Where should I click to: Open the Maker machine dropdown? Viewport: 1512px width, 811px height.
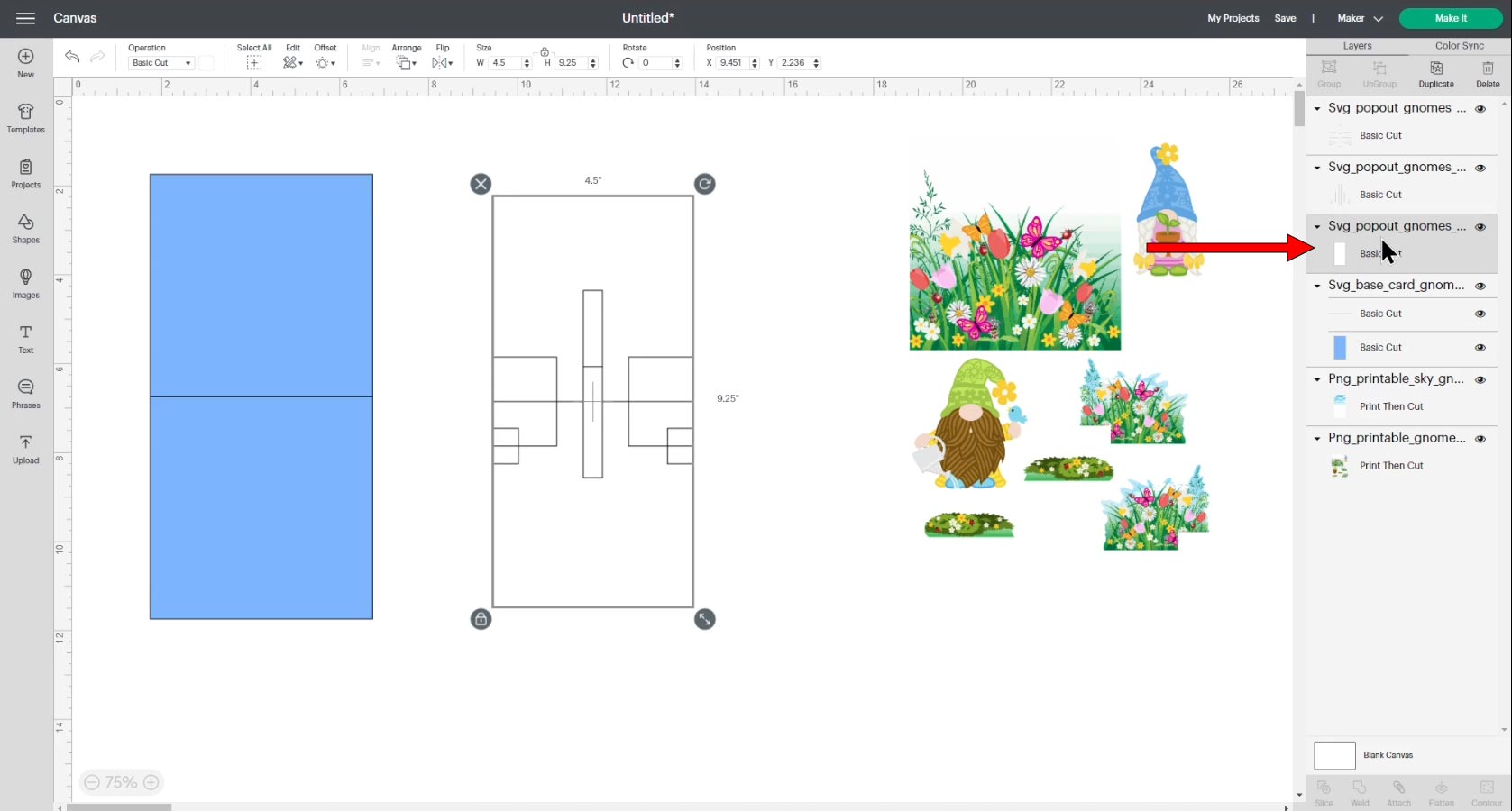click(1359, 18)
